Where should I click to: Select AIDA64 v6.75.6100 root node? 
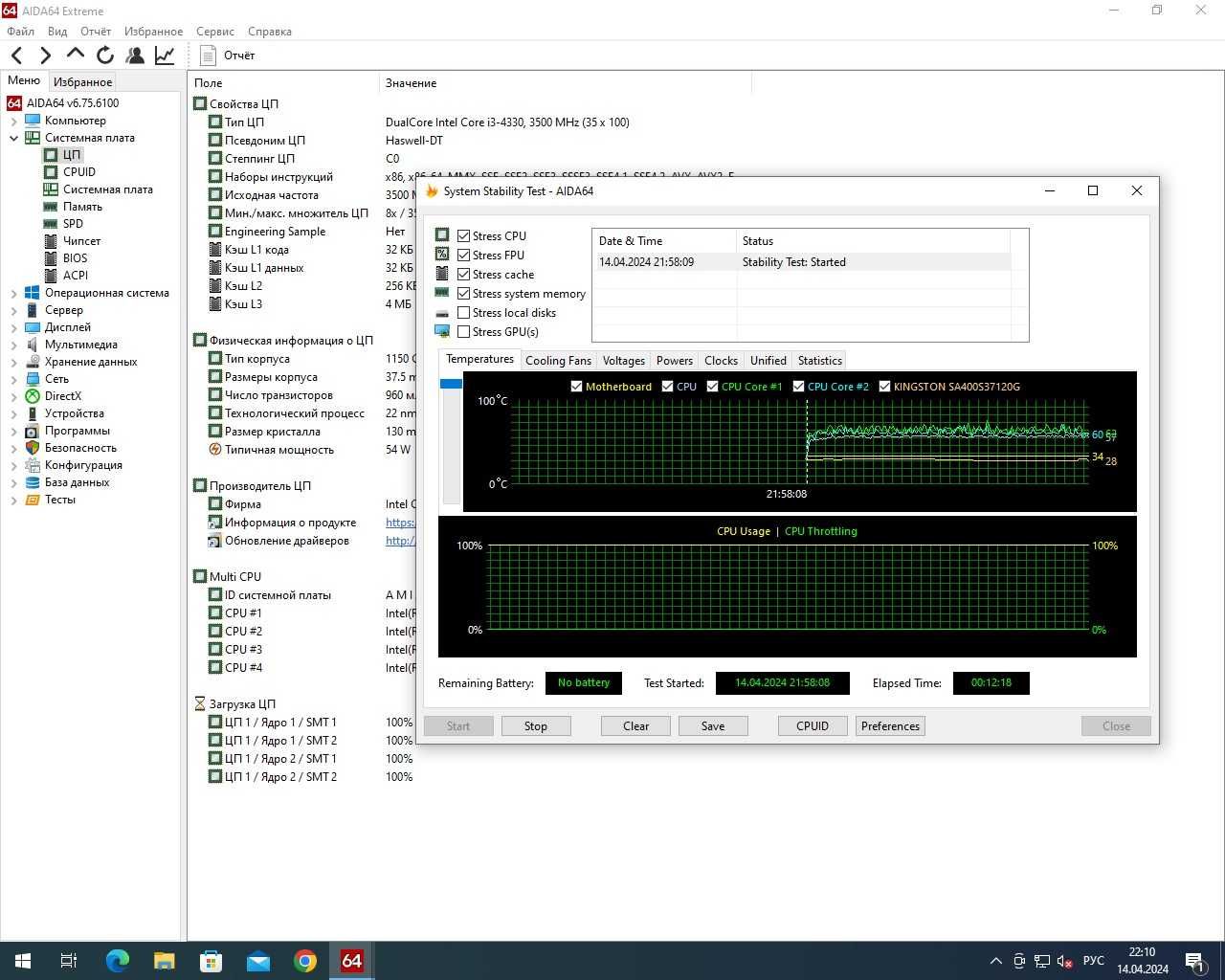click(x=73, y=103)
